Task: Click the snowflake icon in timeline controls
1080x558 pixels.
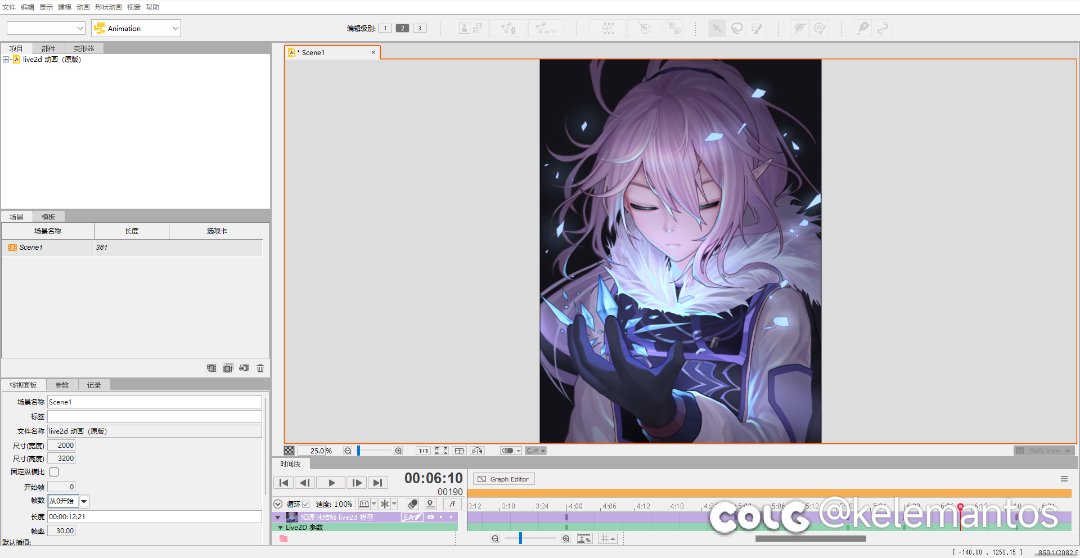Action: click(385, 504)
